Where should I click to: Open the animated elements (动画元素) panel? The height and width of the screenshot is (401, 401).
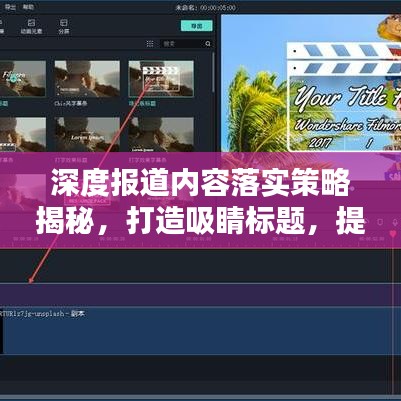[31, 27]
